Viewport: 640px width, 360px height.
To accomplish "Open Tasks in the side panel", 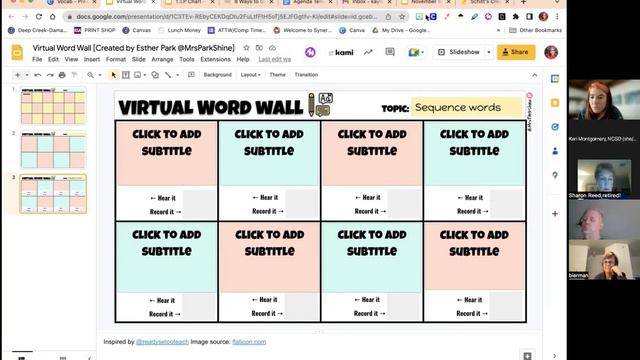I will pos(555,127).
